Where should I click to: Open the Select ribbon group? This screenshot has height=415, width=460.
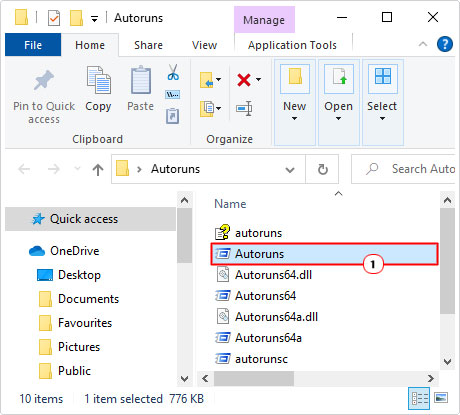pyautogui.click(x=383, y=102)
